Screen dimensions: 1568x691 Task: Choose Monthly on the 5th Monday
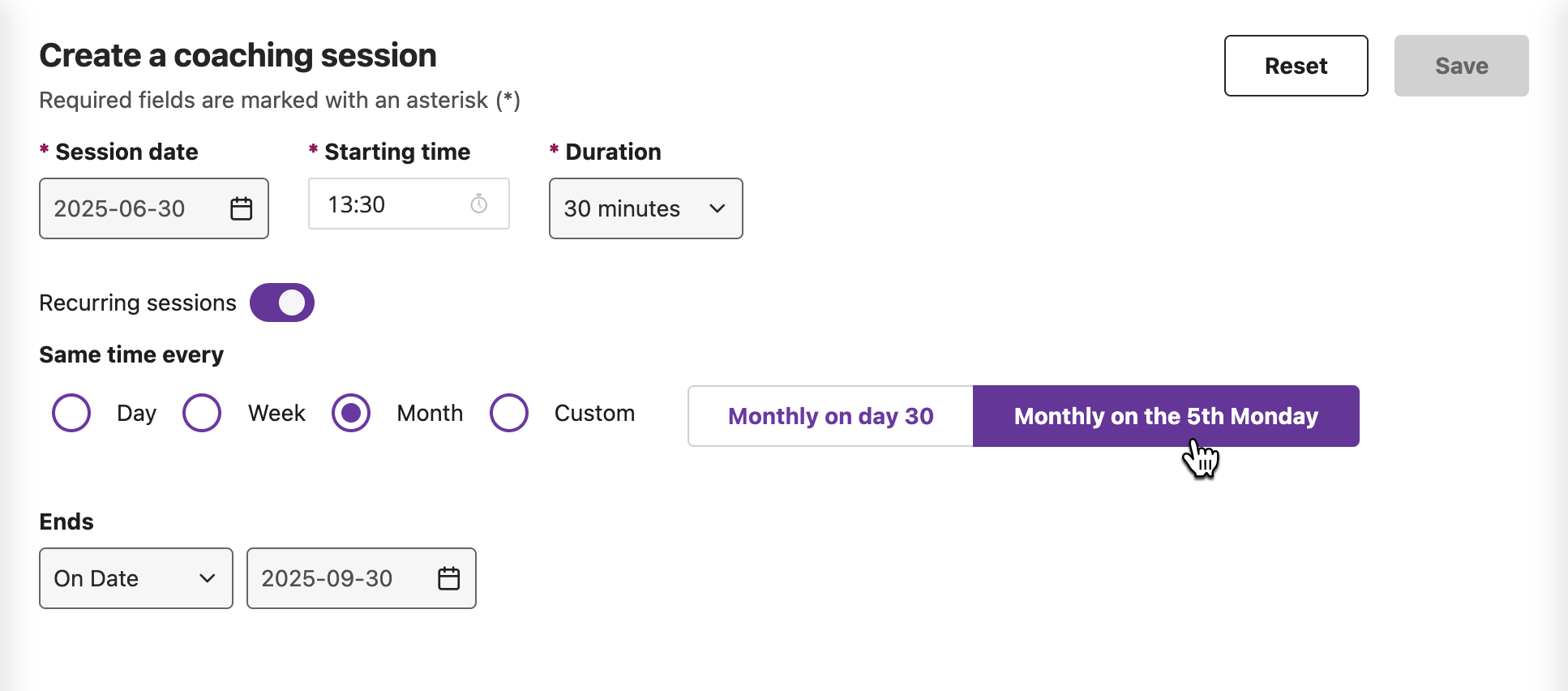[x=1166, y=416]
